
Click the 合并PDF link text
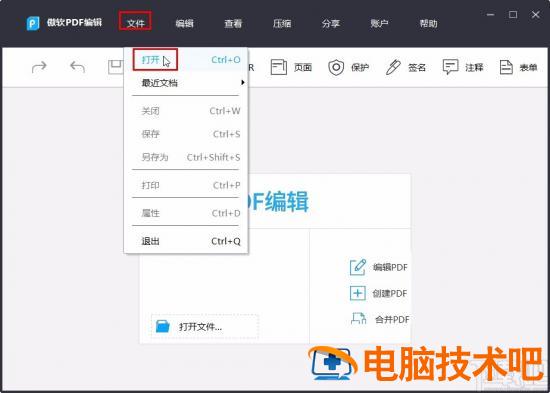coord(392,320)
